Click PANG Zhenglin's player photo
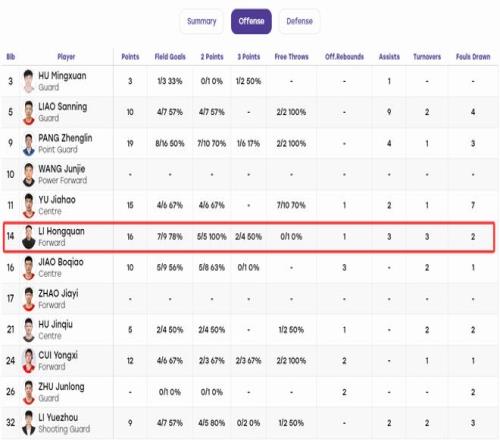500x440 pixels. coord(29,144)
